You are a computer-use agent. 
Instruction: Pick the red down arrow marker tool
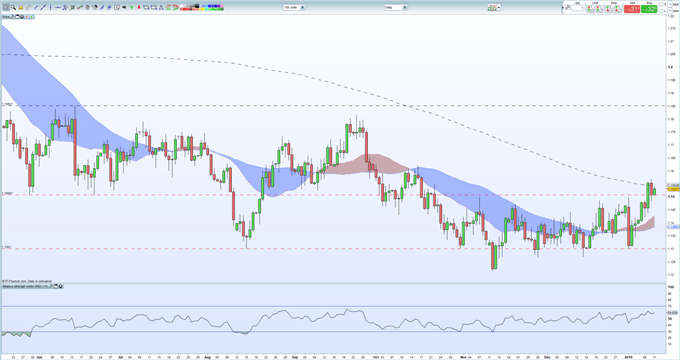139,7
